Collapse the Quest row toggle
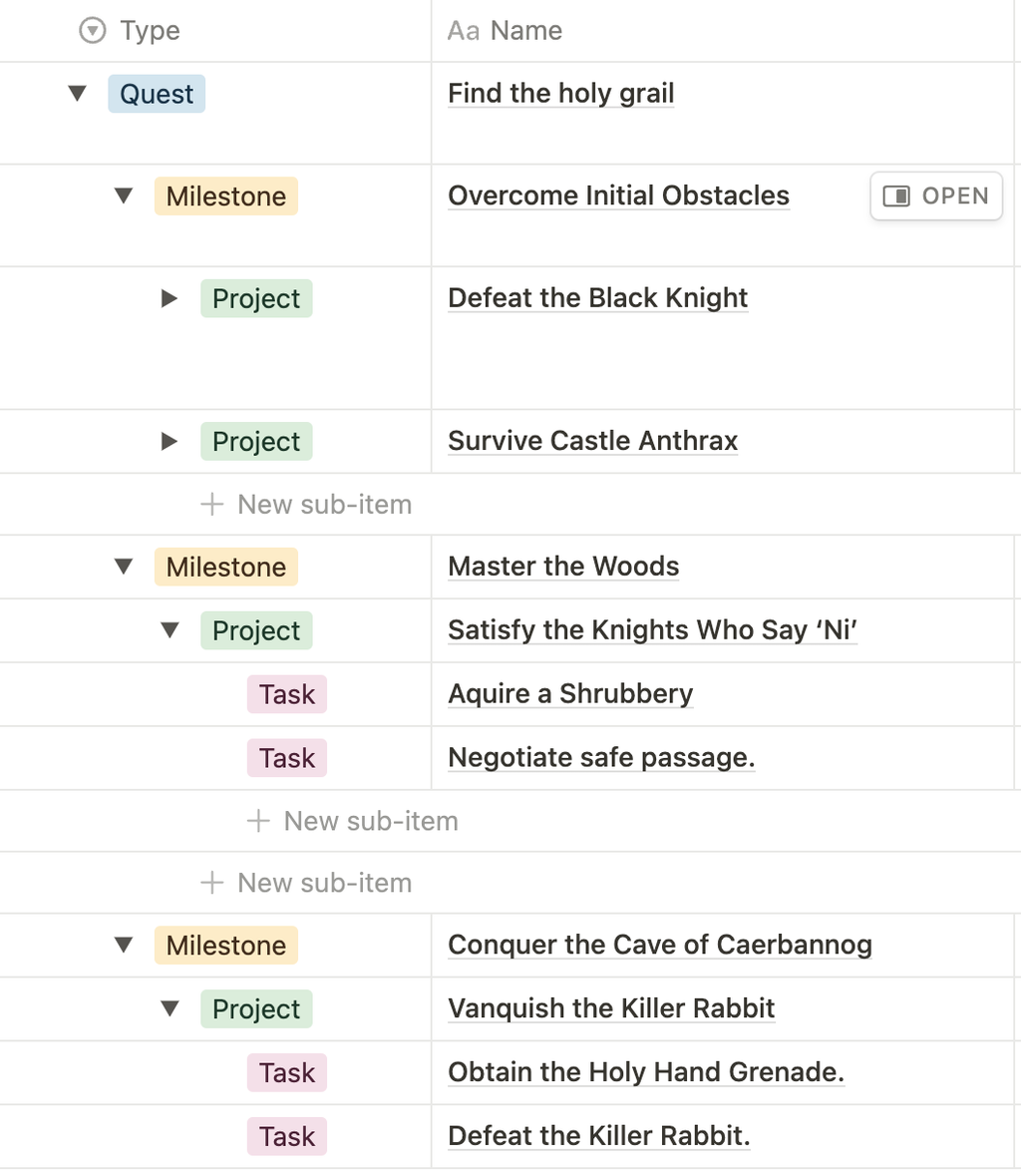Screen dimensions: 1021x1176 77,94
